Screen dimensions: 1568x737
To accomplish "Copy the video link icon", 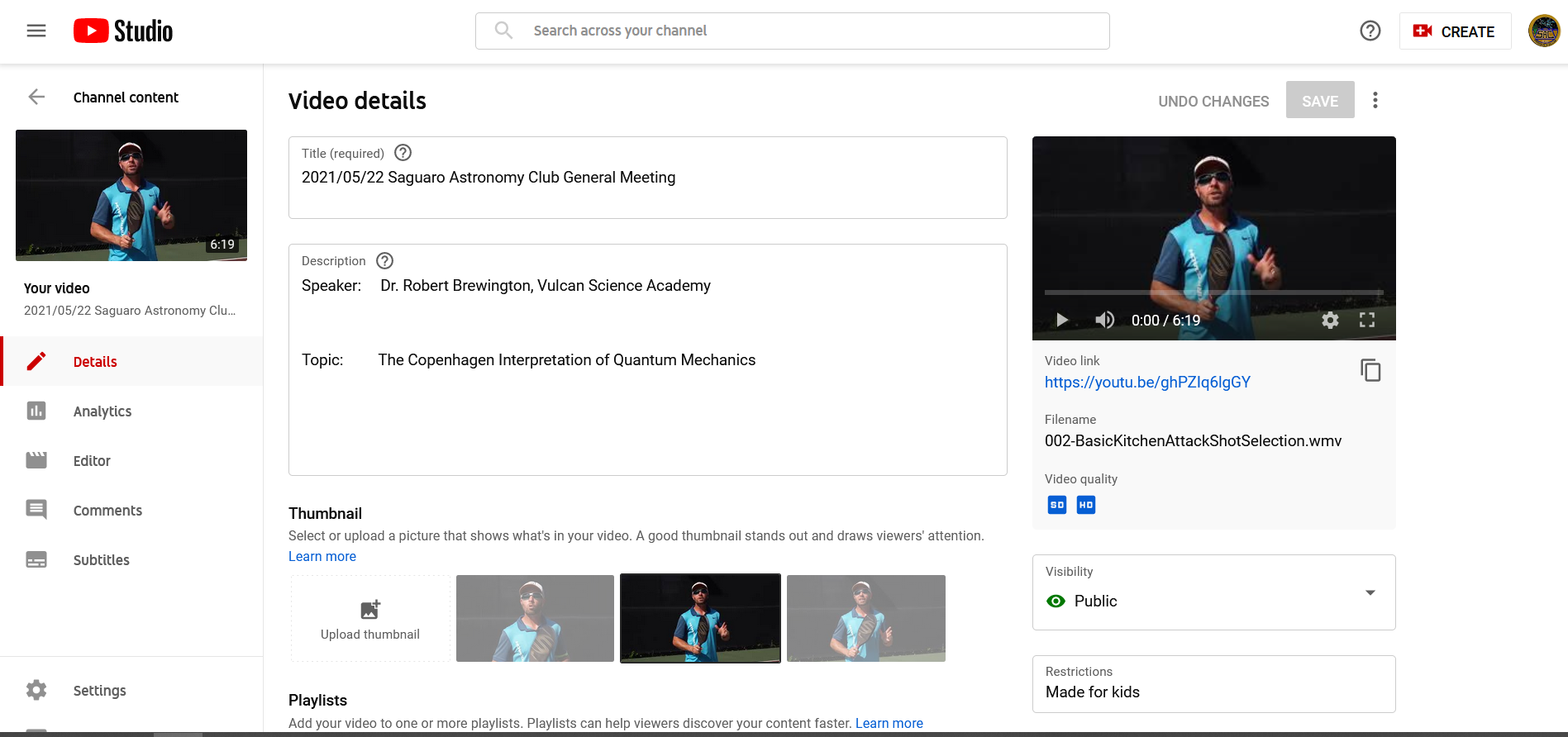I will coord(1370,370).
